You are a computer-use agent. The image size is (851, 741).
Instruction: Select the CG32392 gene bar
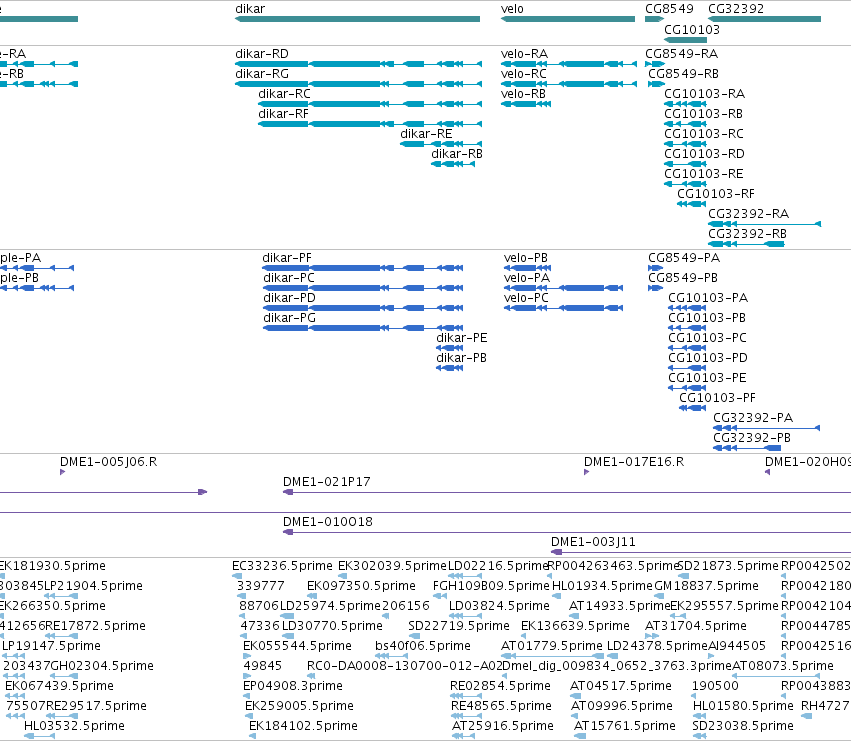[764, 19]
